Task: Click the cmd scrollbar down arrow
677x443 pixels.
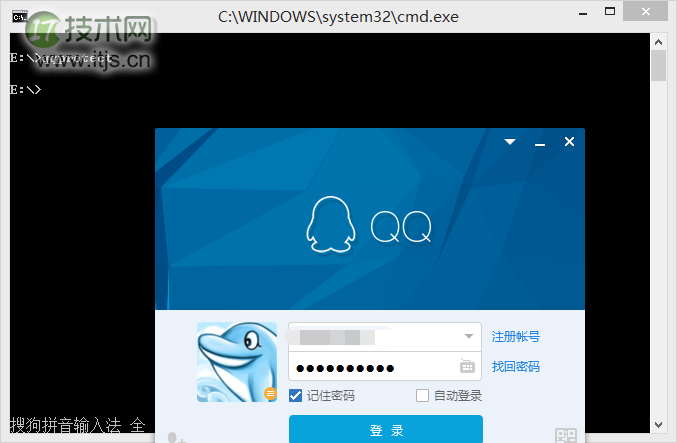Action: [658, 424]
